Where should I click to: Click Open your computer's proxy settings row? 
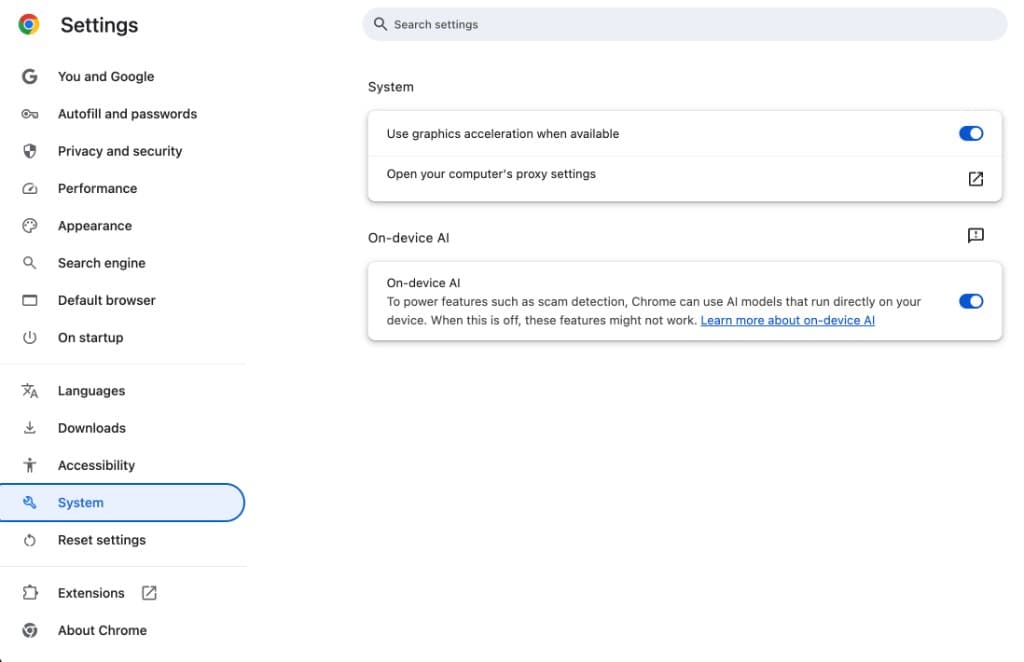[684, 178]
